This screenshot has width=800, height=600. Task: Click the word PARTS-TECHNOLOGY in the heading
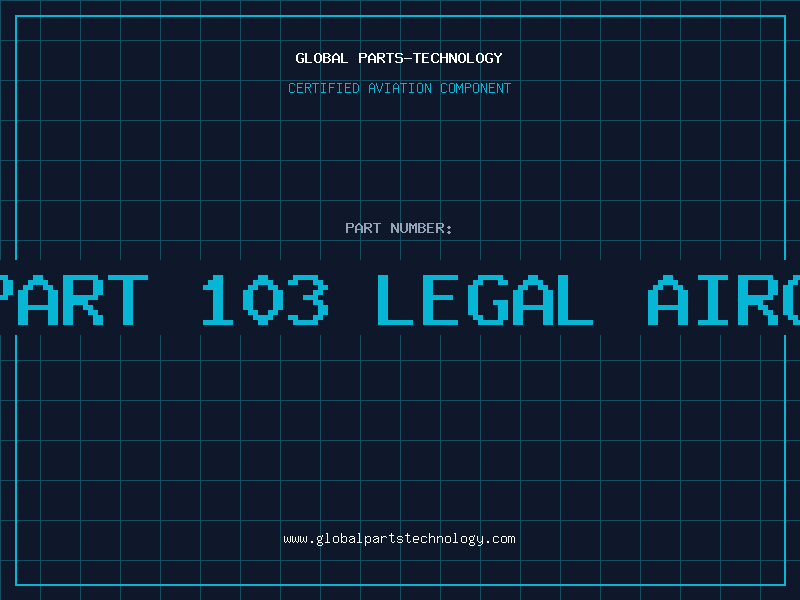(x=431, y=58)
